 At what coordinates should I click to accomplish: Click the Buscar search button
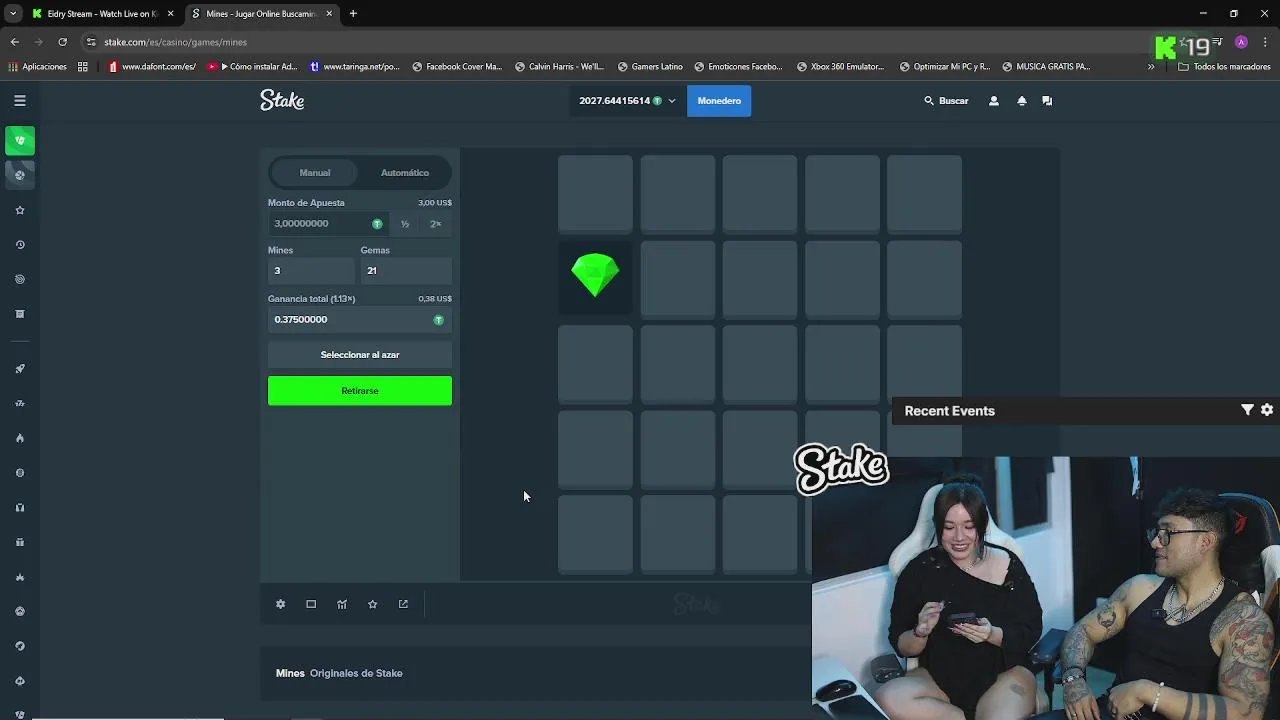point(946,101)
